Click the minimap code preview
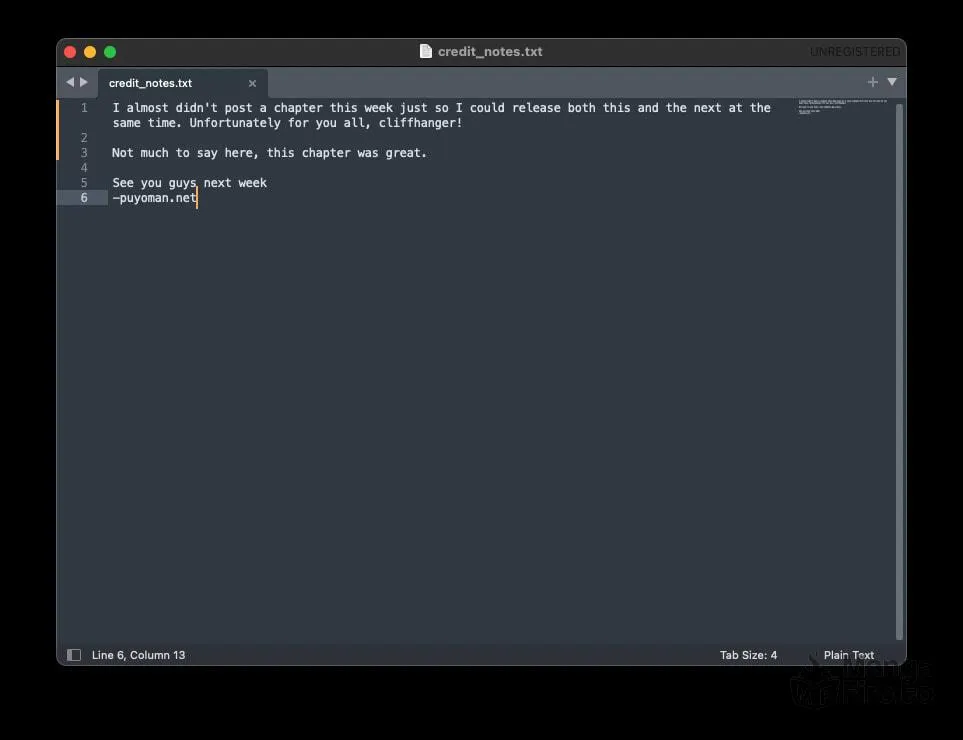The height and width of the screenshot is (740, 963). pos(842,106)
